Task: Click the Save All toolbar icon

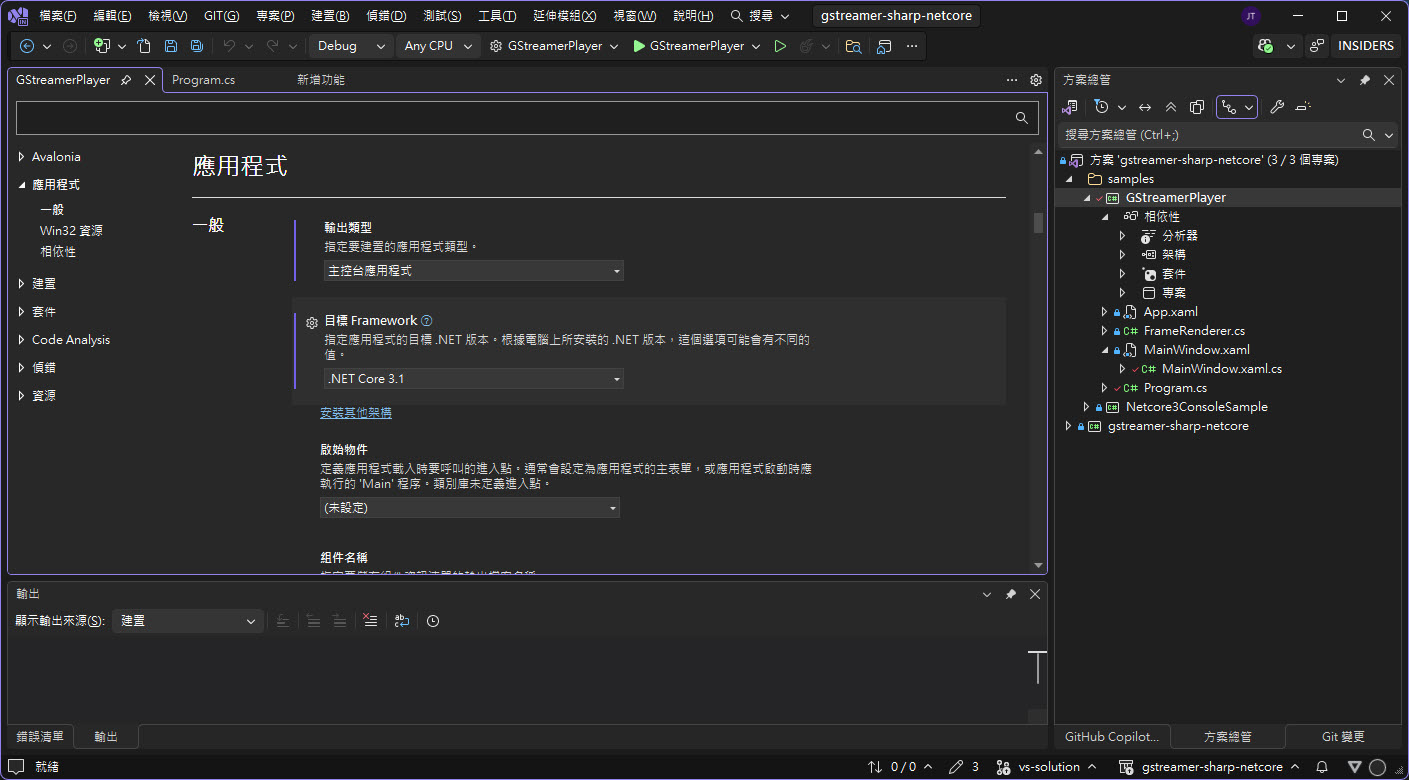Action: [197, 46]
